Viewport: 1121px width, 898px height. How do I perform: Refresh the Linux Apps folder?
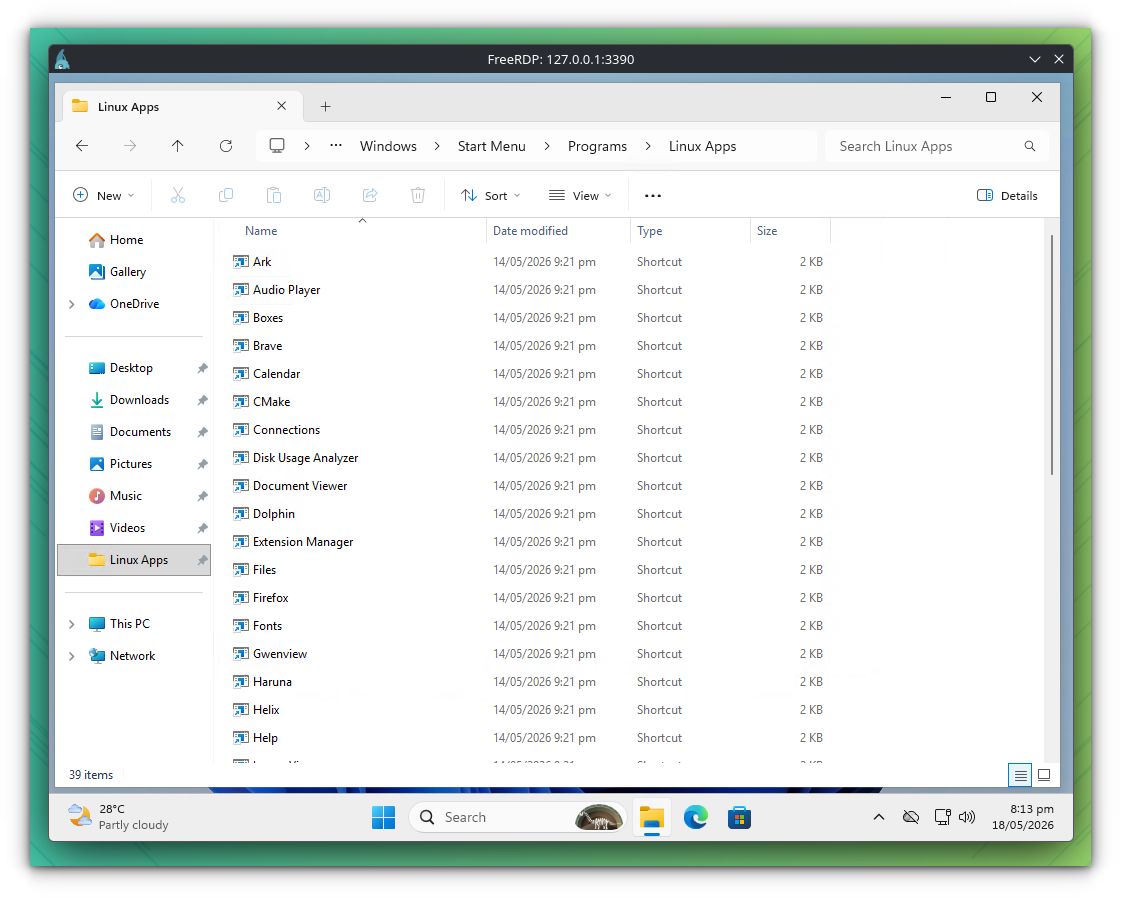coord(226,146)
